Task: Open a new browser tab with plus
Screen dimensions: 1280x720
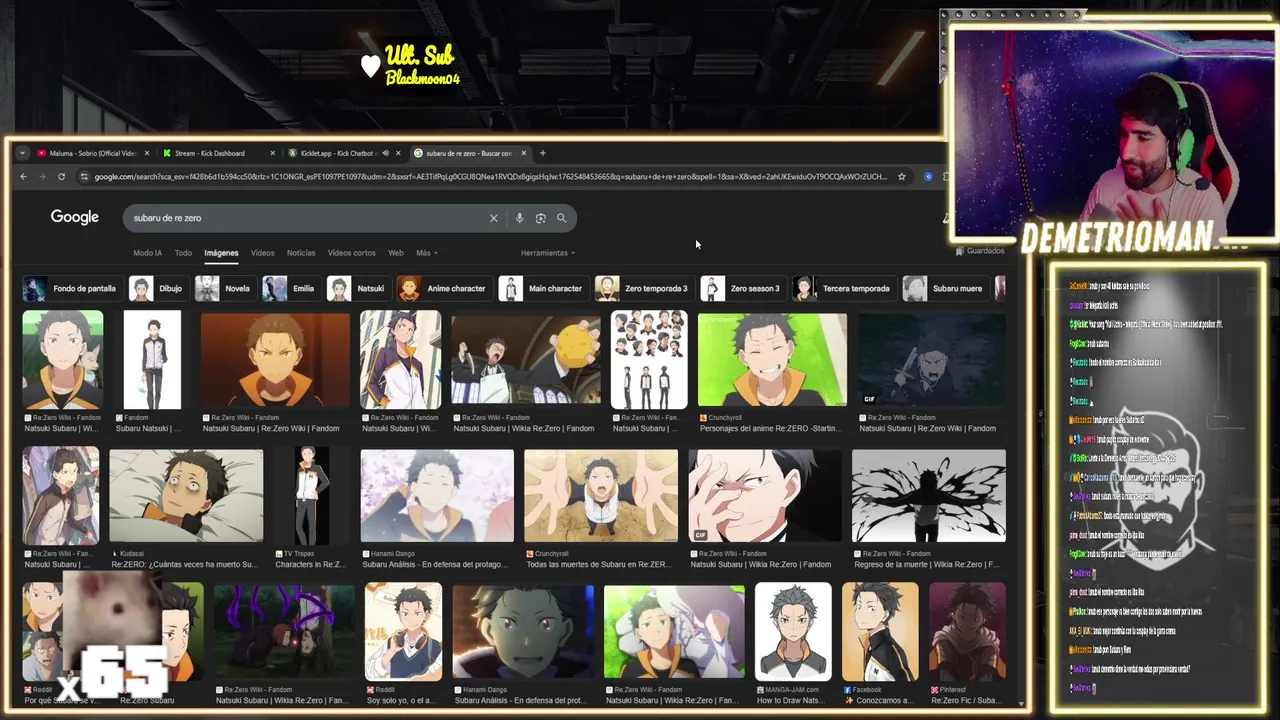Action: (542, 153)
